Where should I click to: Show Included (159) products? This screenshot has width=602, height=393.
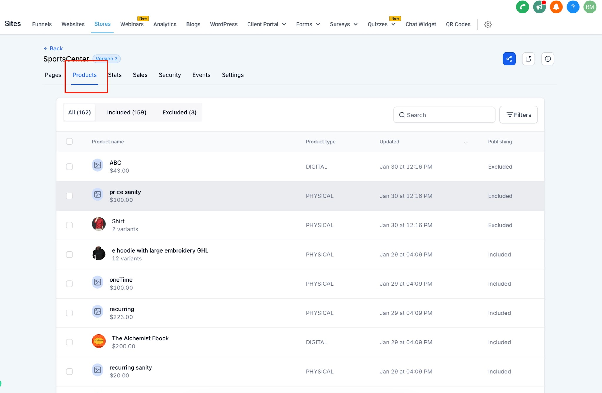pos(126,112)
